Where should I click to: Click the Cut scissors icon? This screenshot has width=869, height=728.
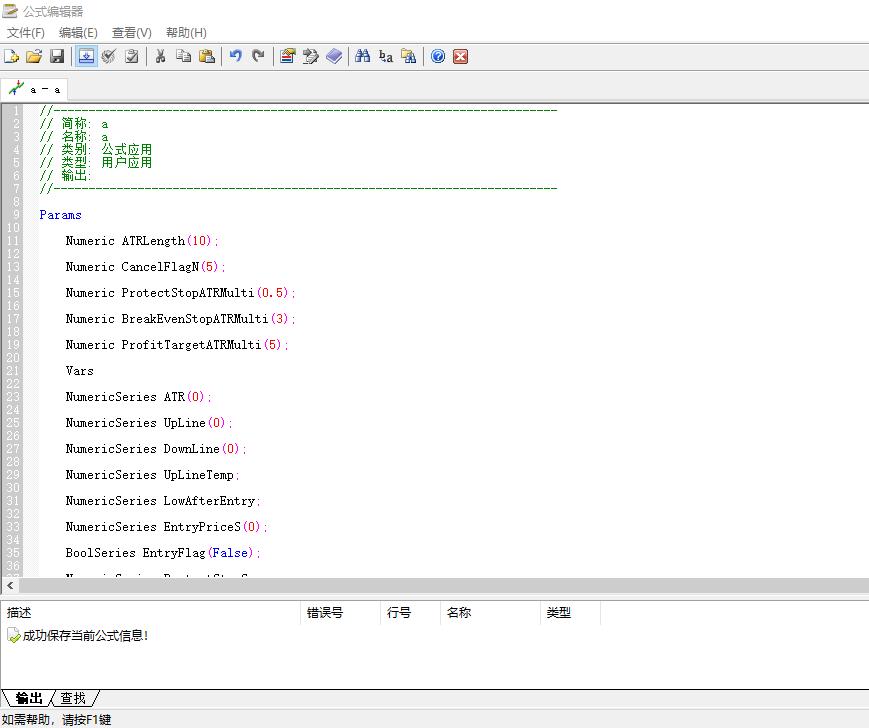[160, 57]
